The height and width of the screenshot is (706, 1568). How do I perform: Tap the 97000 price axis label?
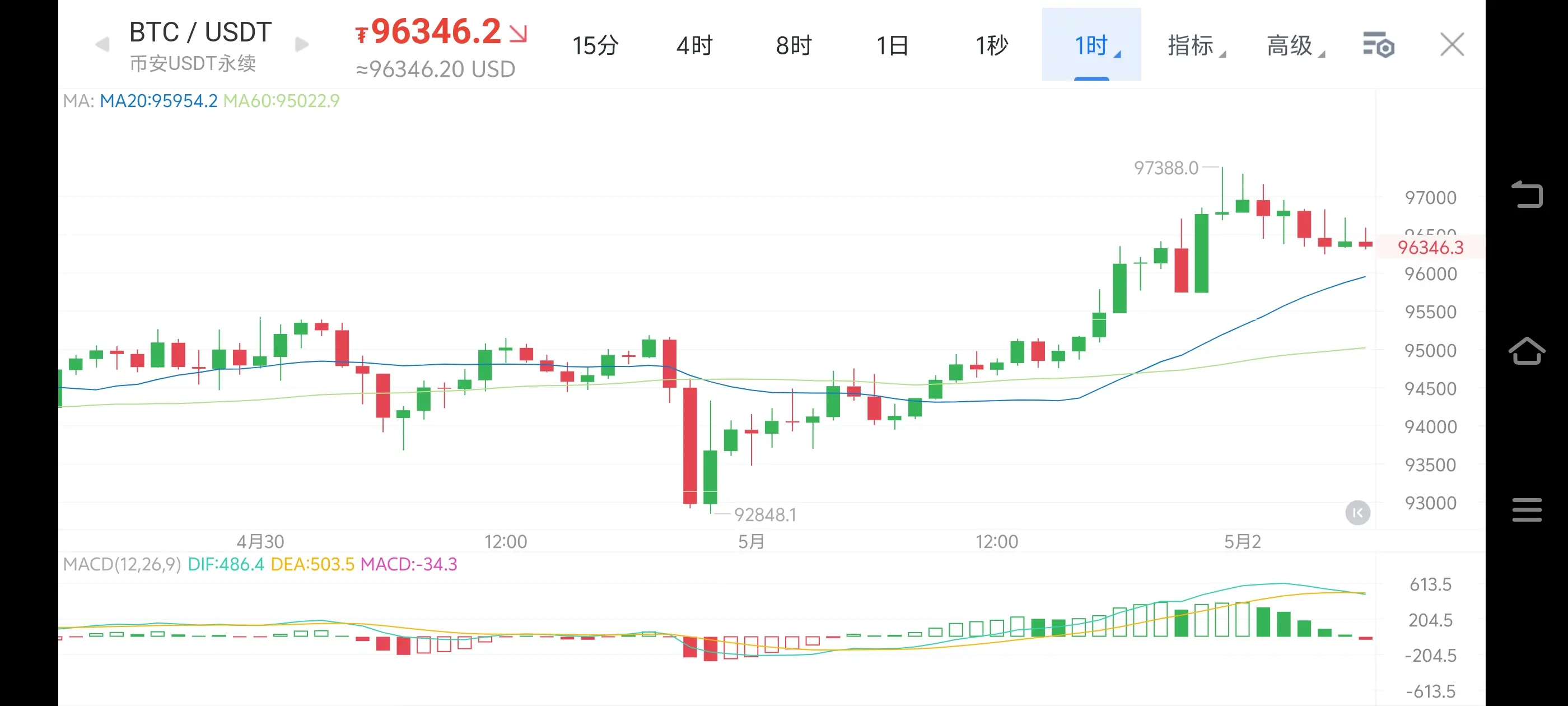1430,197
